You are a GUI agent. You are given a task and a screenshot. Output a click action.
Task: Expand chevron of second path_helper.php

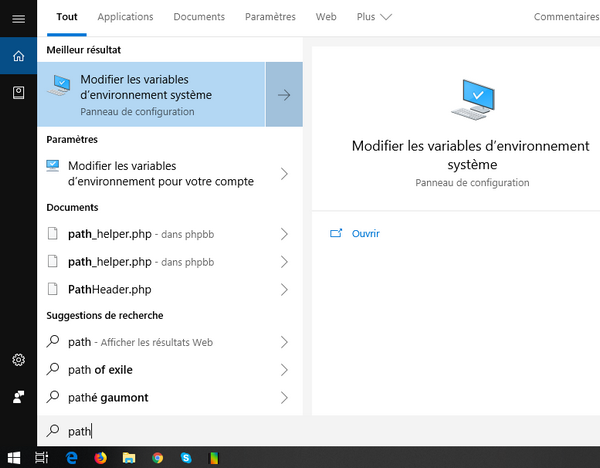(x=284, y=262)
